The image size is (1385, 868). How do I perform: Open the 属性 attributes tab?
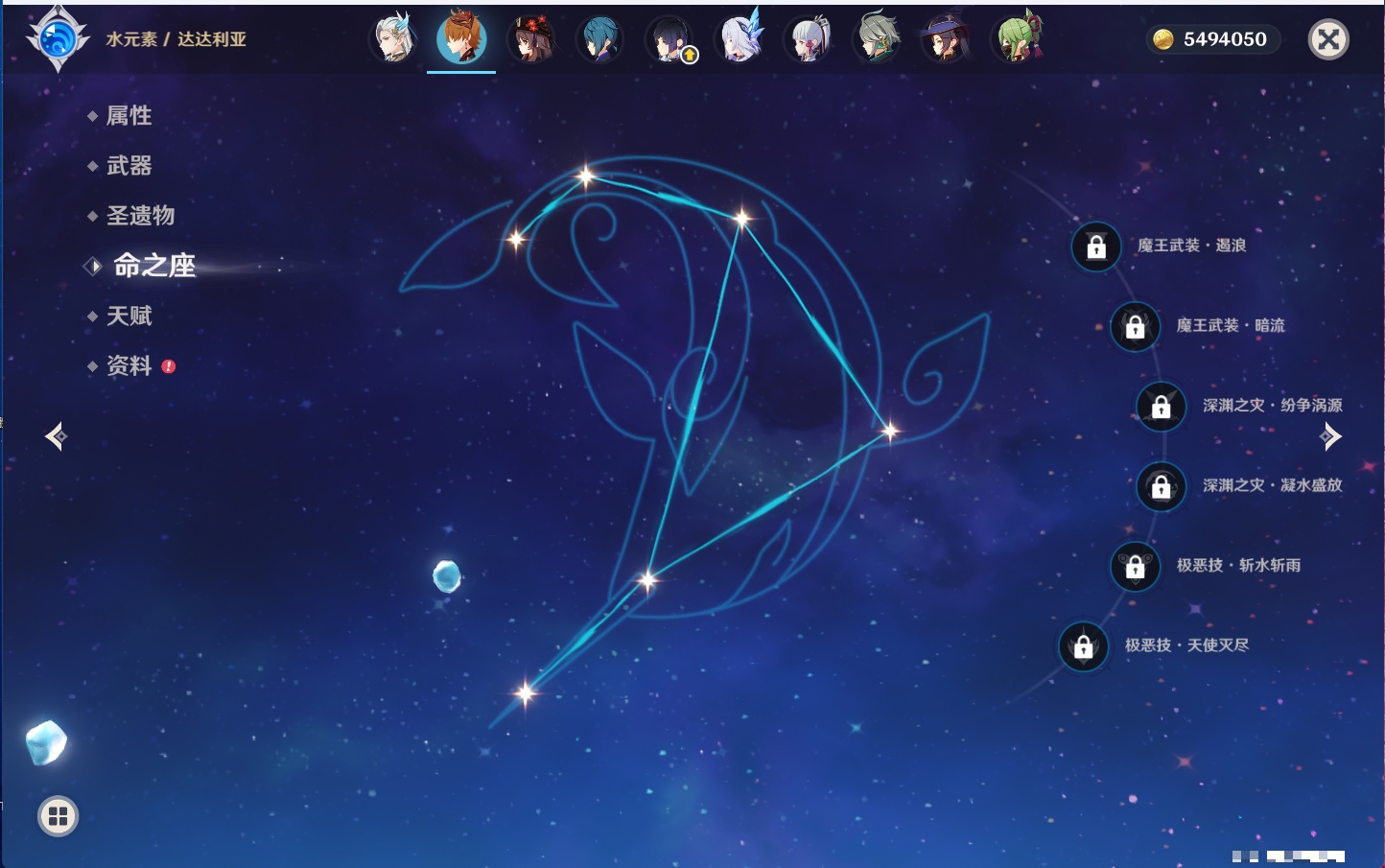(x=129, y=116)
